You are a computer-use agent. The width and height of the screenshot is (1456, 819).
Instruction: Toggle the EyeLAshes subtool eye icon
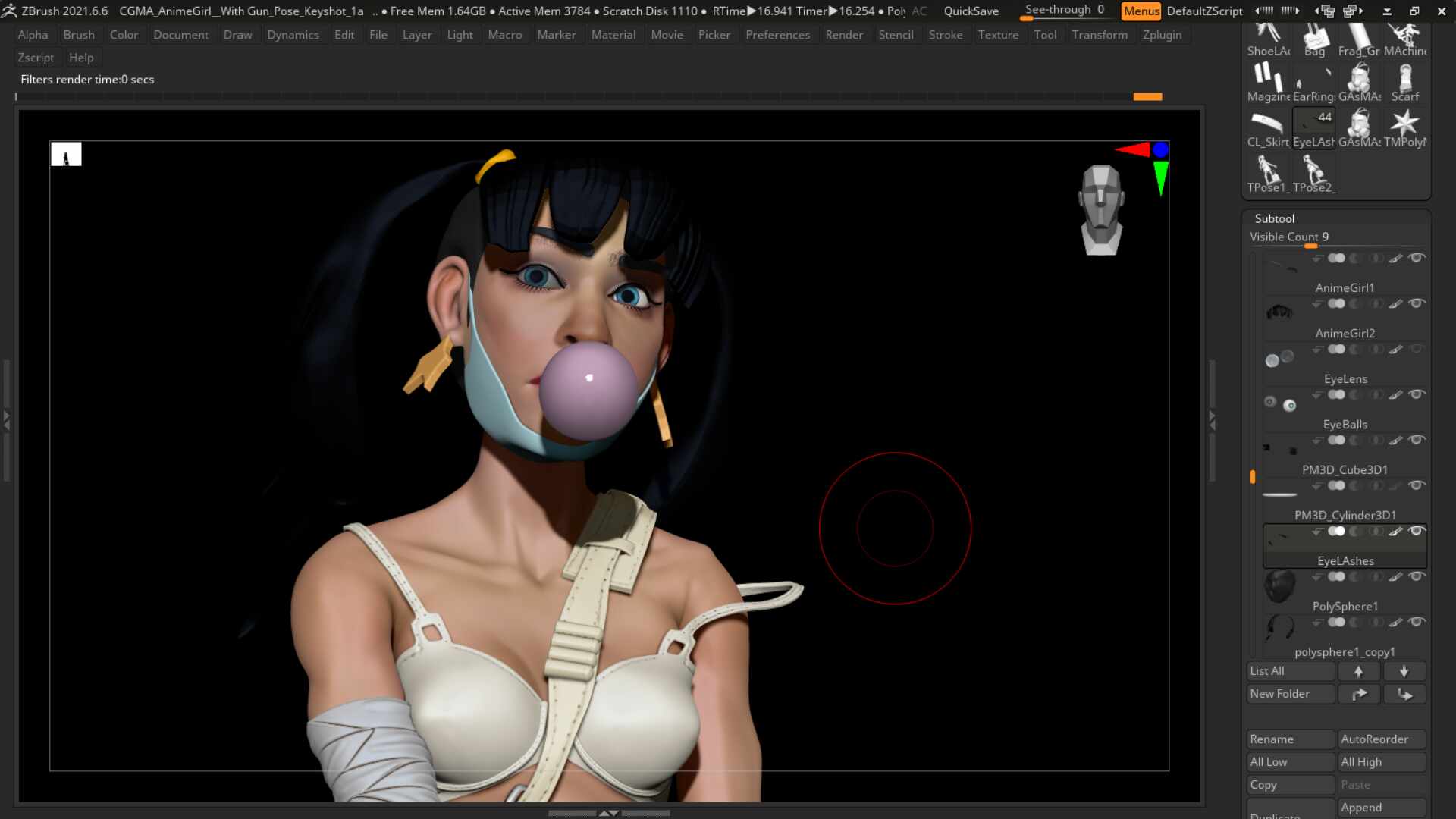click(x=1416, y=532)
